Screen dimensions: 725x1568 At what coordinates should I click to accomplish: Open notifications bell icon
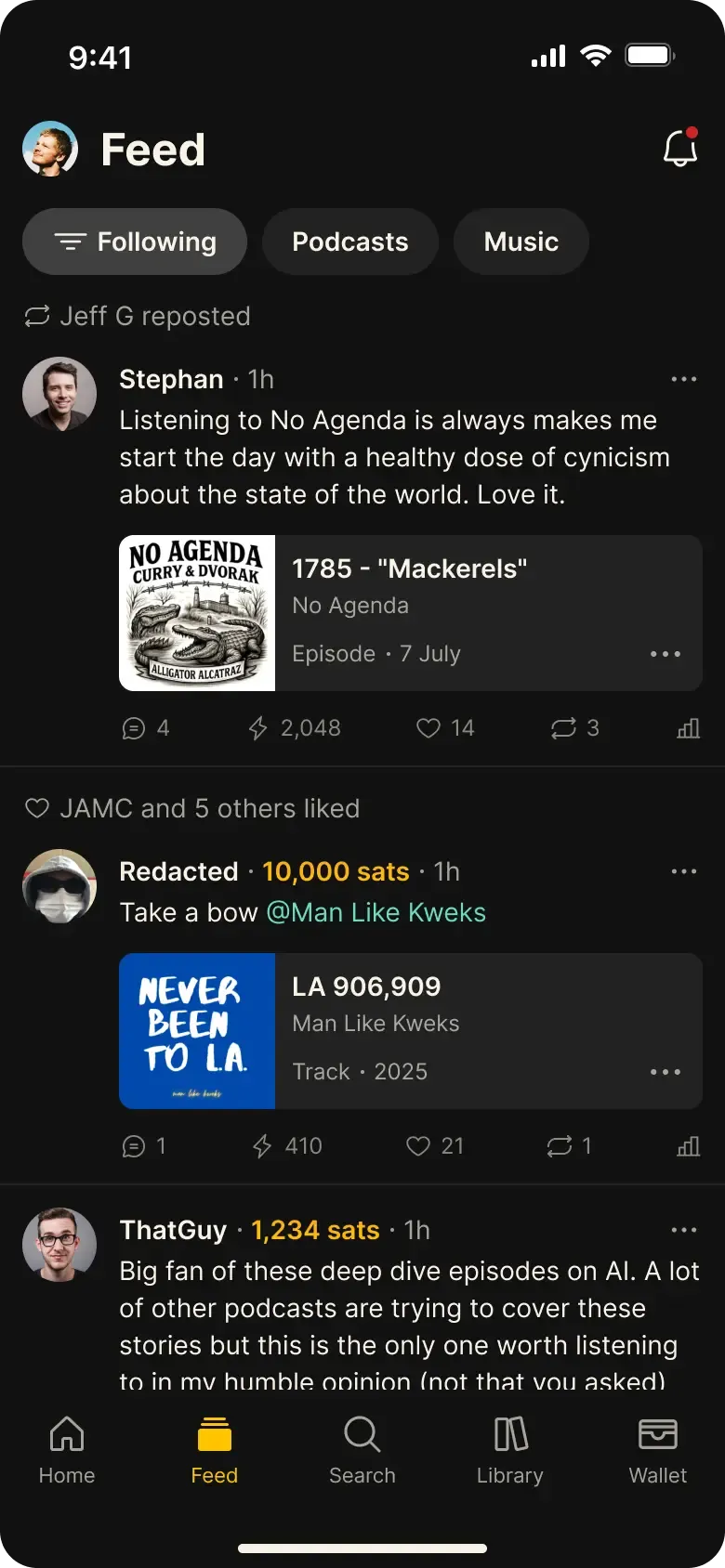coord(680,149)
